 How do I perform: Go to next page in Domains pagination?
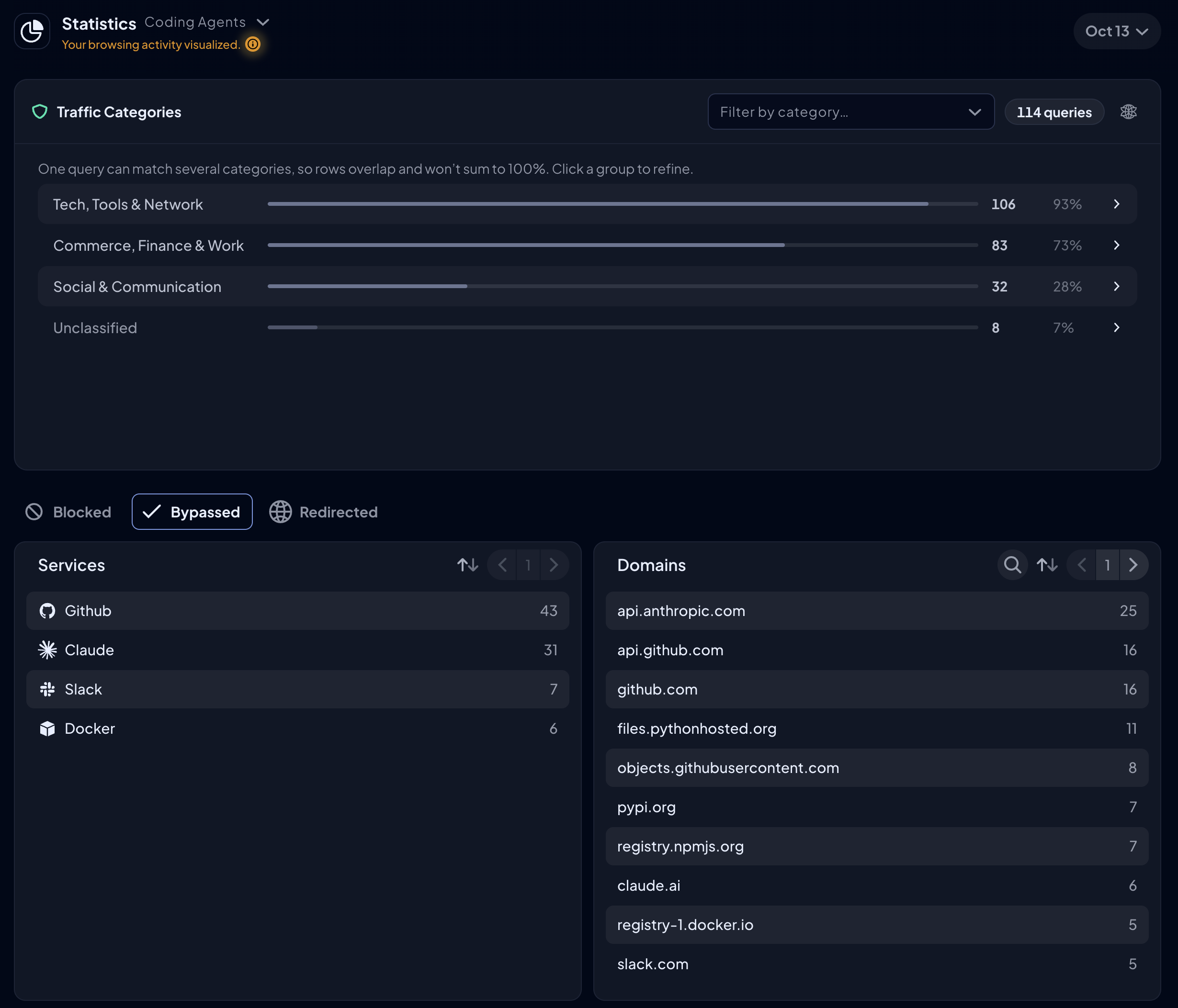1133,565
